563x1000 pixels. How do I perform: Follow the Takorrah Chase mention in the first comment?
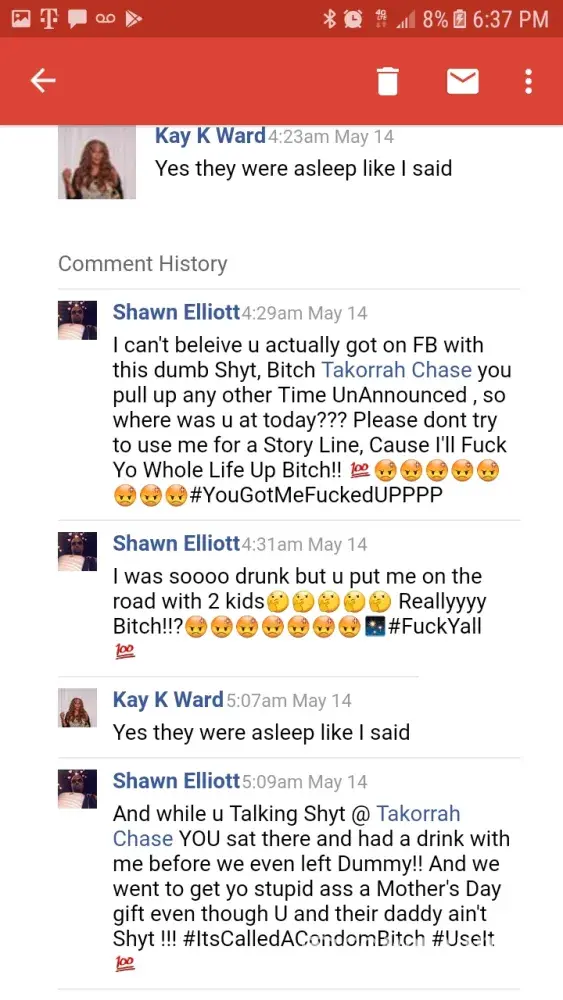coord(397,370)
